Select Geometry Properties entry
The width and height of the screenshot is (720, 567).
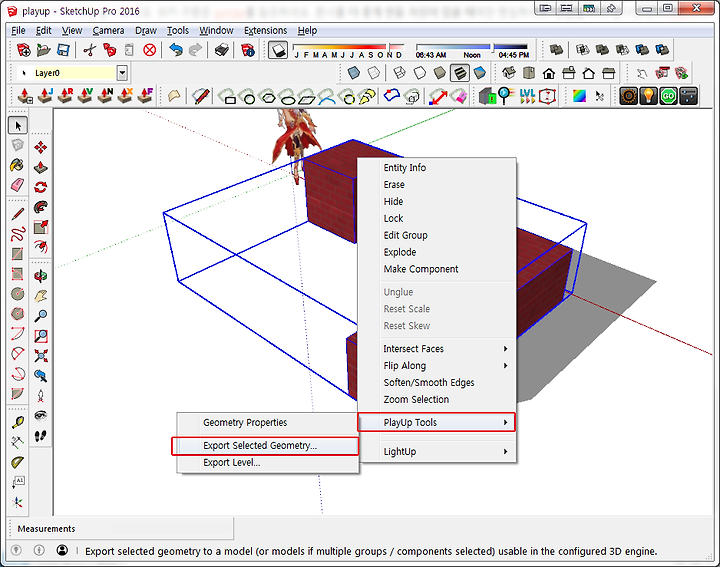268,422
